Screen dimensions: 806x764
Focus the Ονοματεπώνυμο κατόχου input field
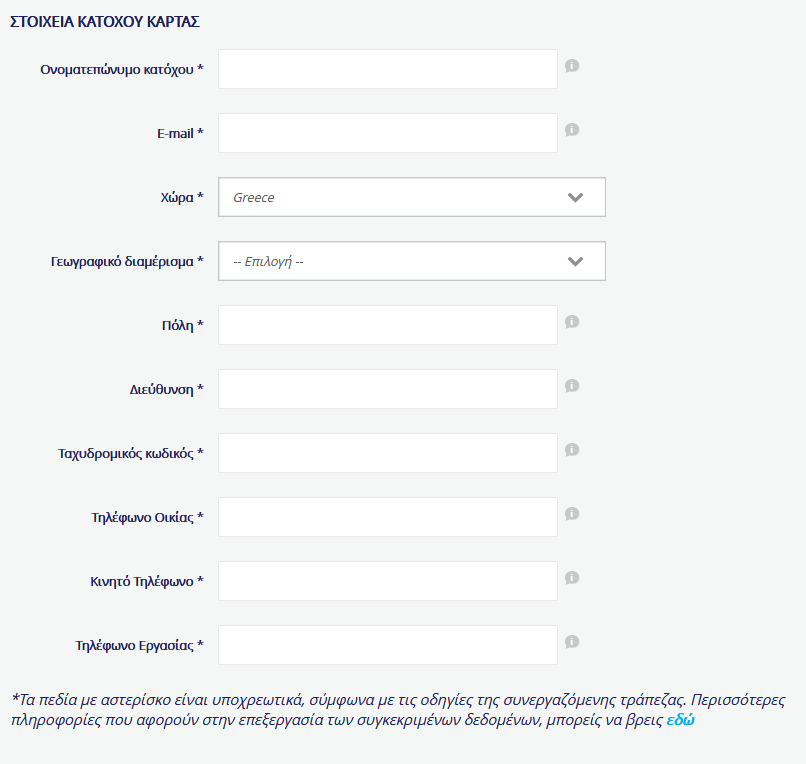point(388,69)
